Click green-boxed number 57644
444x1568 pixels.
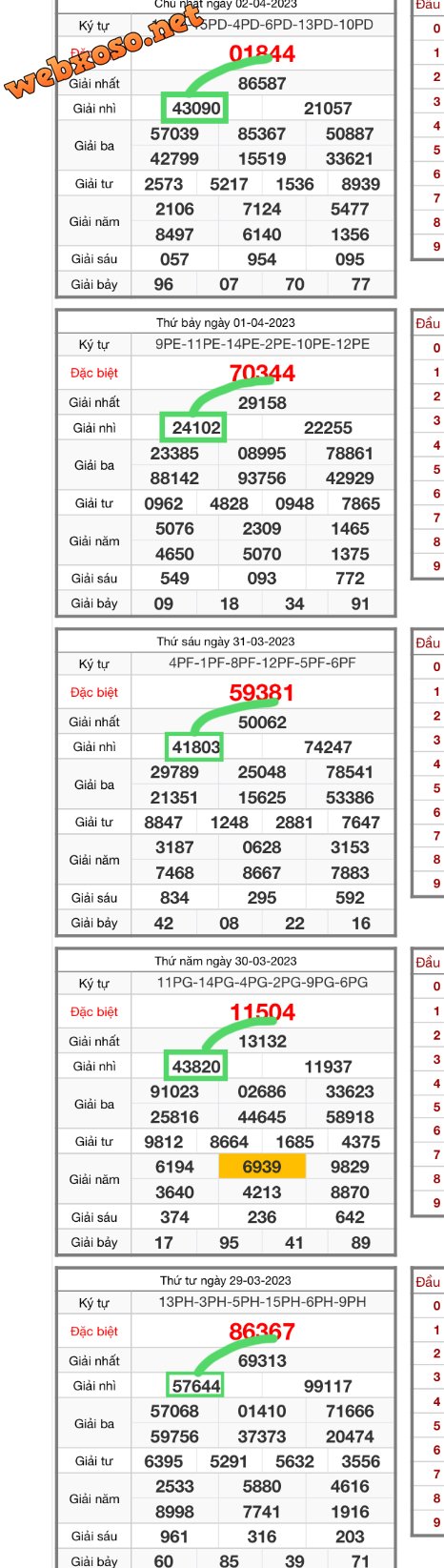195,1386
